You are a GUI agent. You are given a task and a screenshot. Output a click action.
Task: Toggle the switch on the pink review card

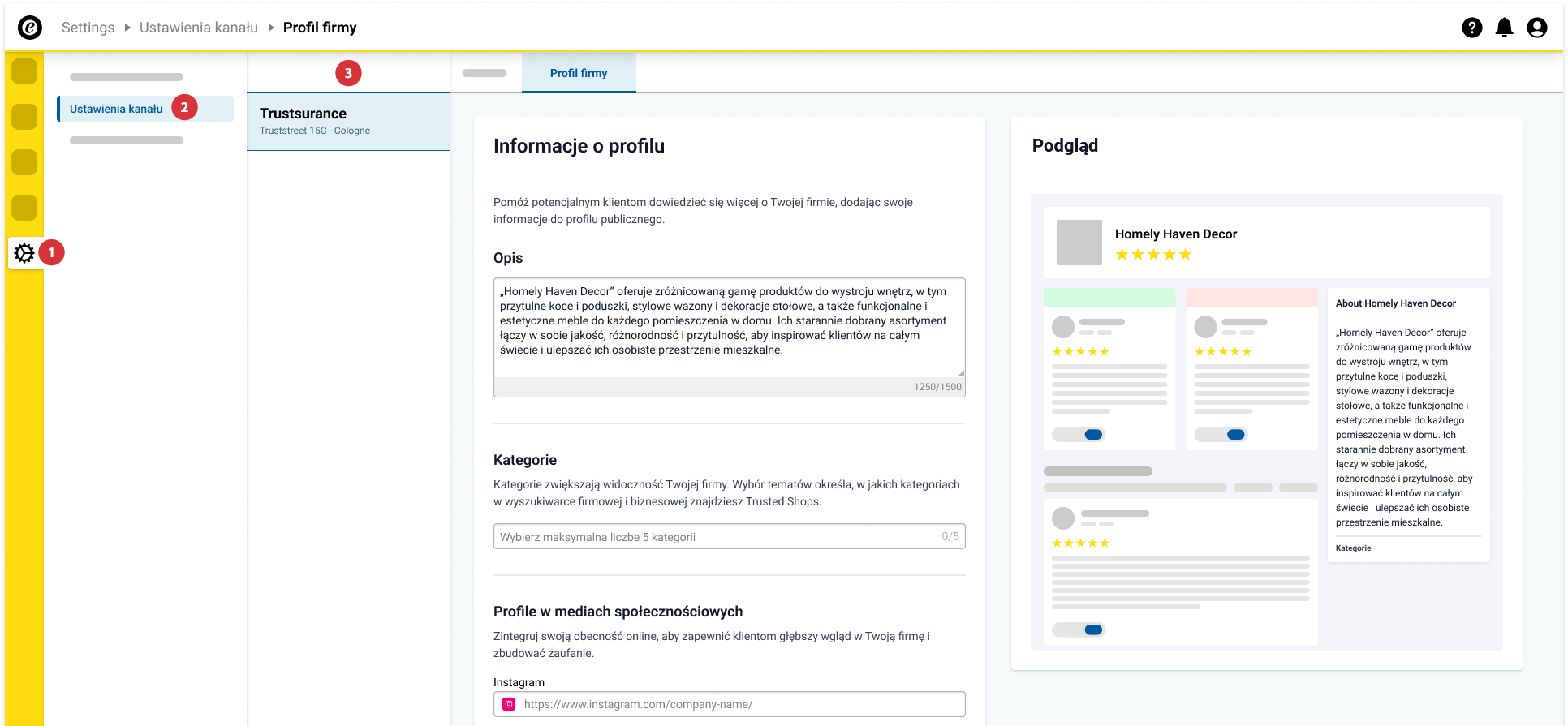pos(1222,435)
